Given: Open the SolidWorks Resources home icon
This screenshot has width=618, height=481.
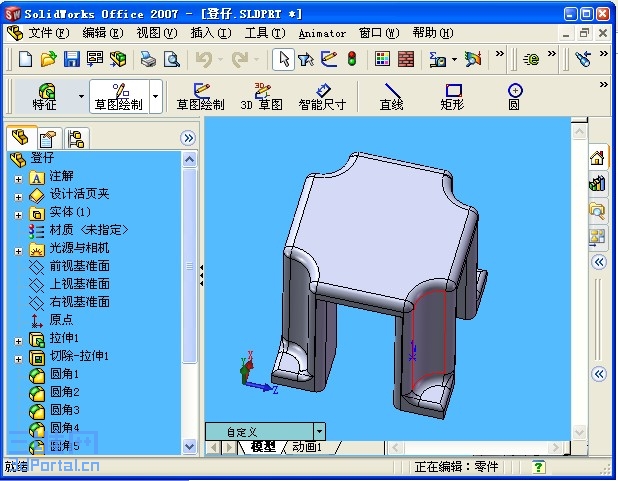Looking at the screenshot, I should click(x=597, y=158).
